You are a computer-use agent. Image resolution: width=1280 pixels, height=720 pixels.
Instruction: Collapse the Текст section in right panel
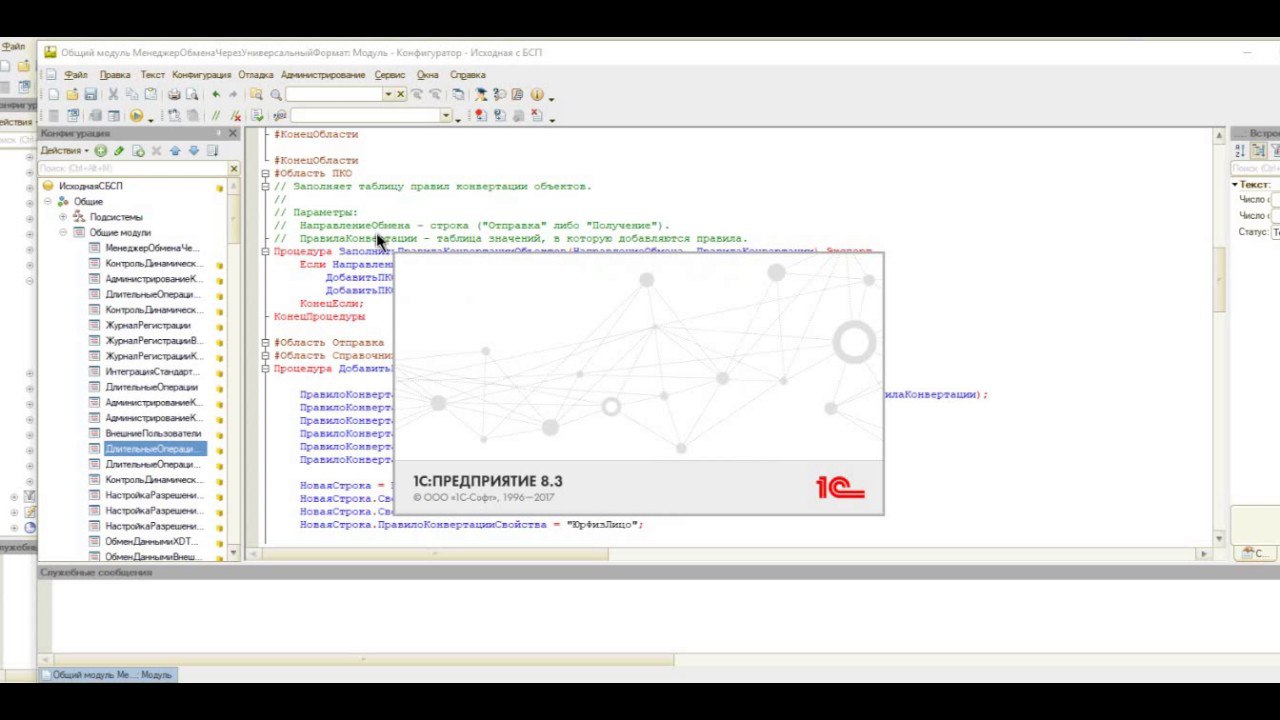tap(1235, 184)
